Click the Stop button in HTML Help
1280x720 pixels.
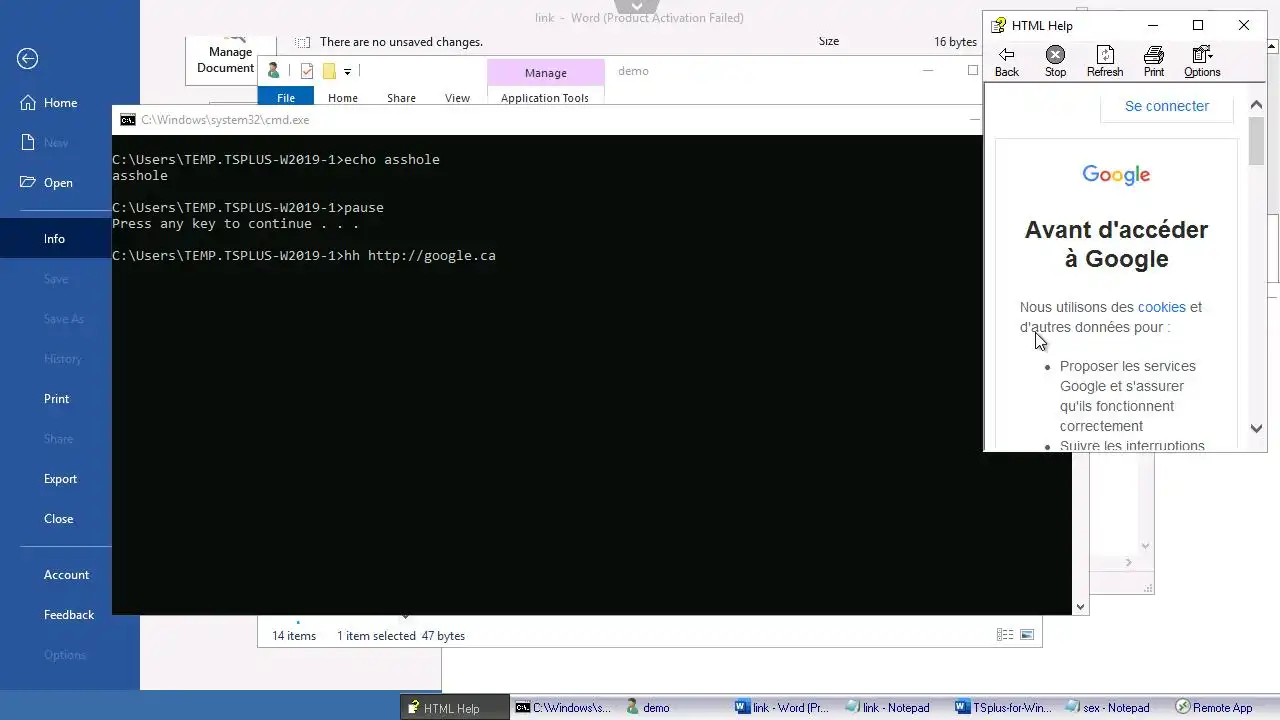tap(1055, 61)
